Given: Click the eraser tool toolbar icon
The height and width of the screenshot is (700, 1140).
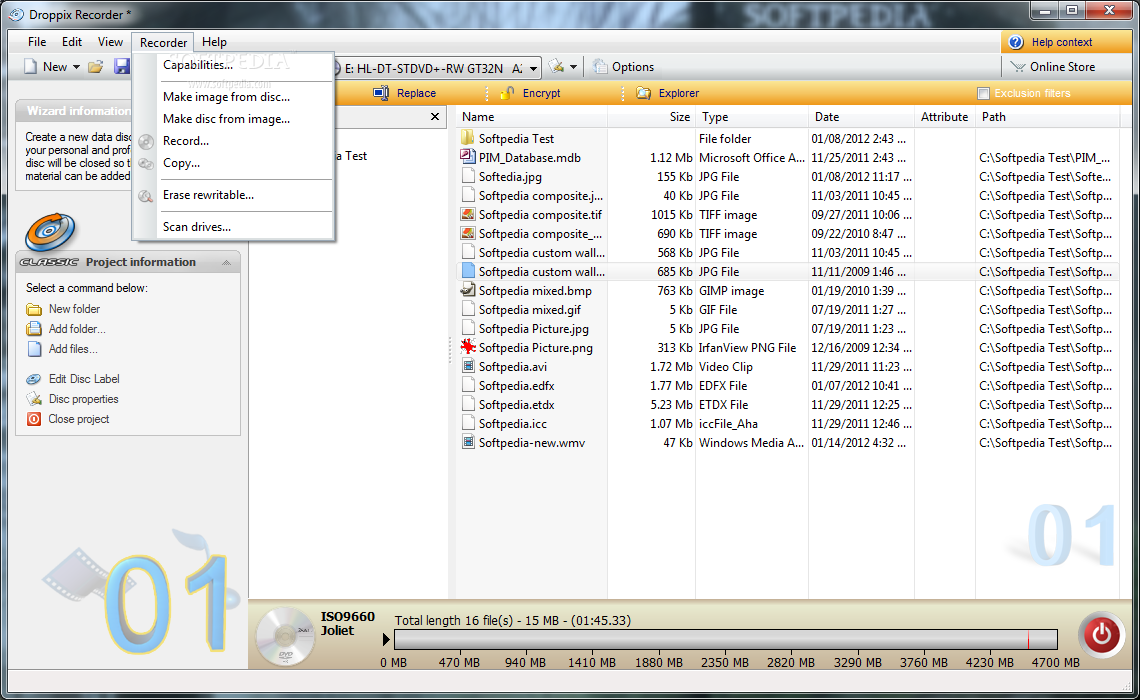Looking at the screenshot, I should tap(557, 67).
